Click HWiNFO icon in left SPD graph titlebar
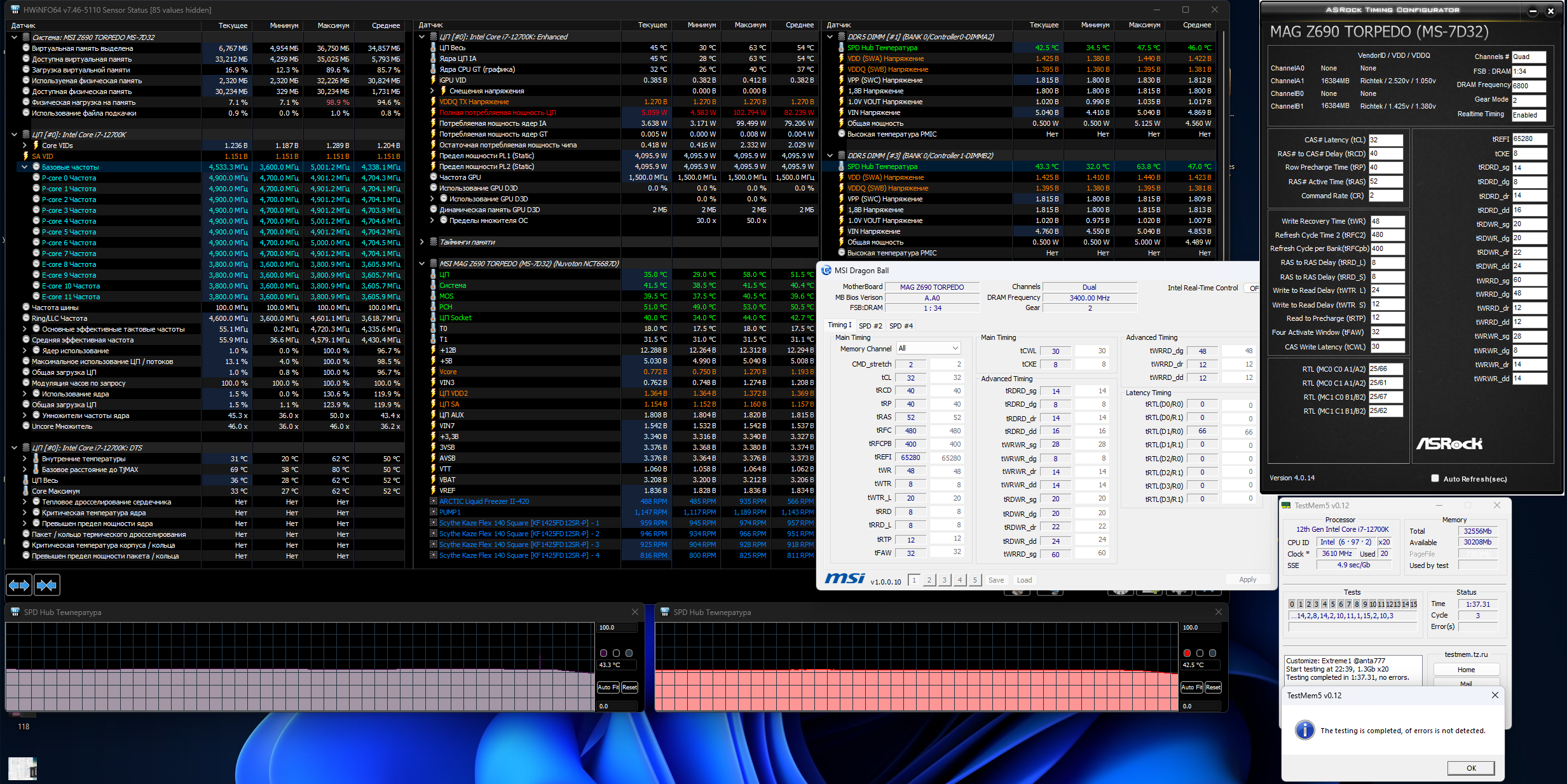Image resolution: width=1567 pixels, height=784 pixels. click(x=15, y=612)
